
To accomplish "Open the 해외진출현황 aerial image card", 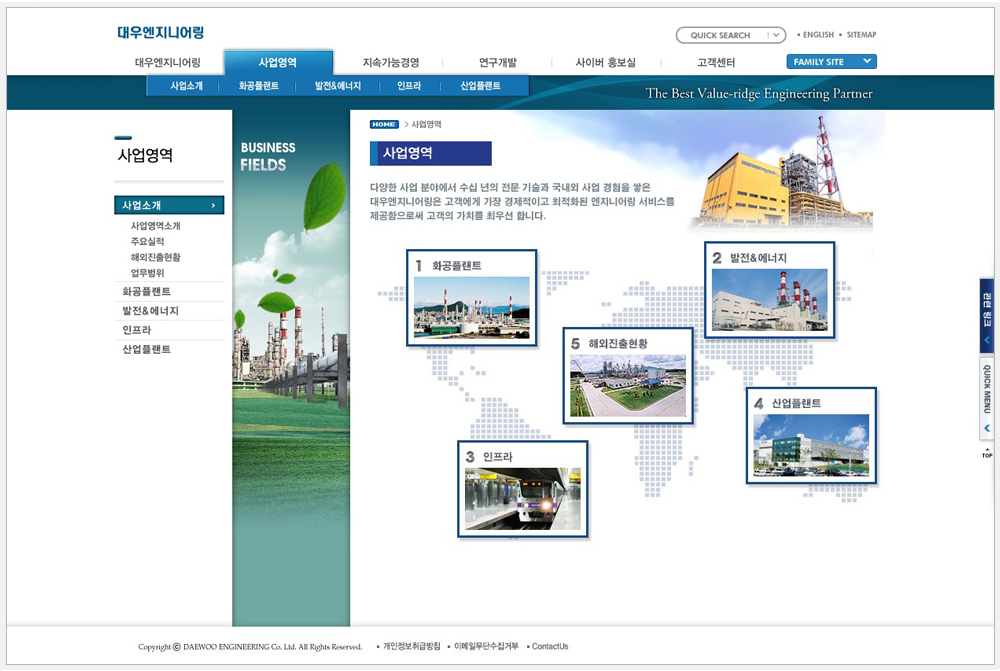I will [x=627, y=376].
